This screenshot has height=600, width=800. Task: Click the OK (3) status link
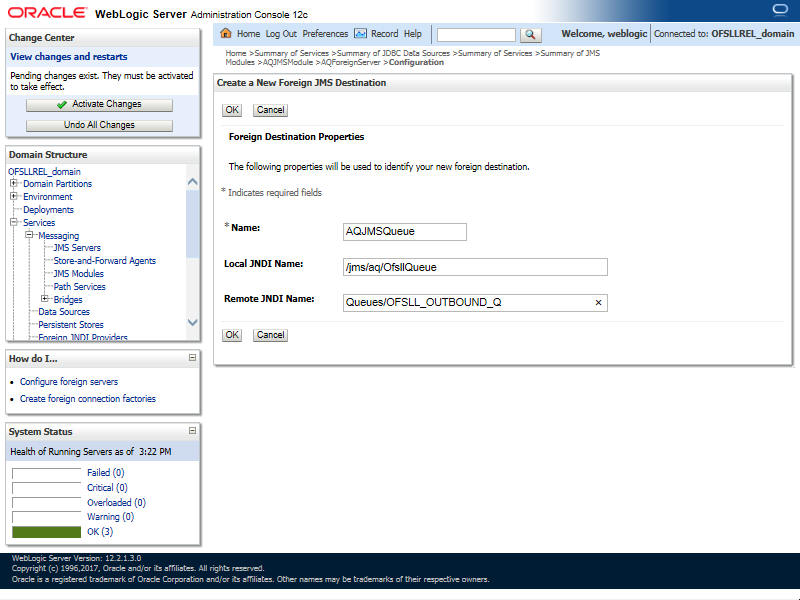click(100, 532)
